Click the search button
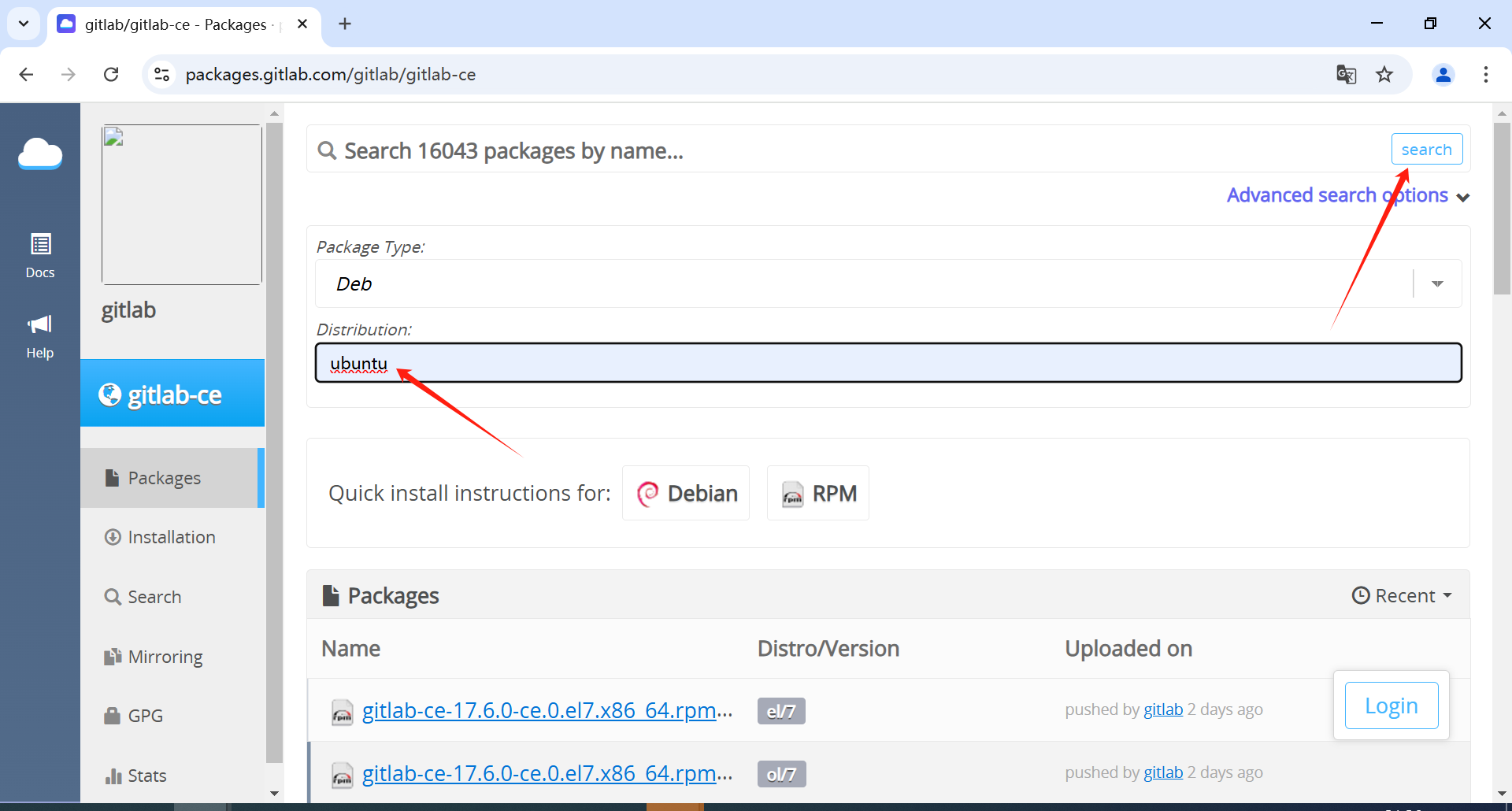 (1427, 149)
